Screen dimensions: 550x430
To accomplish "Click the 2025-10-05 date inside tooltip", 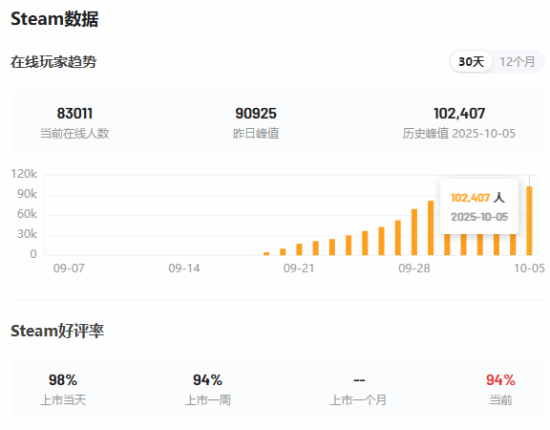I will tap(479, 217).
